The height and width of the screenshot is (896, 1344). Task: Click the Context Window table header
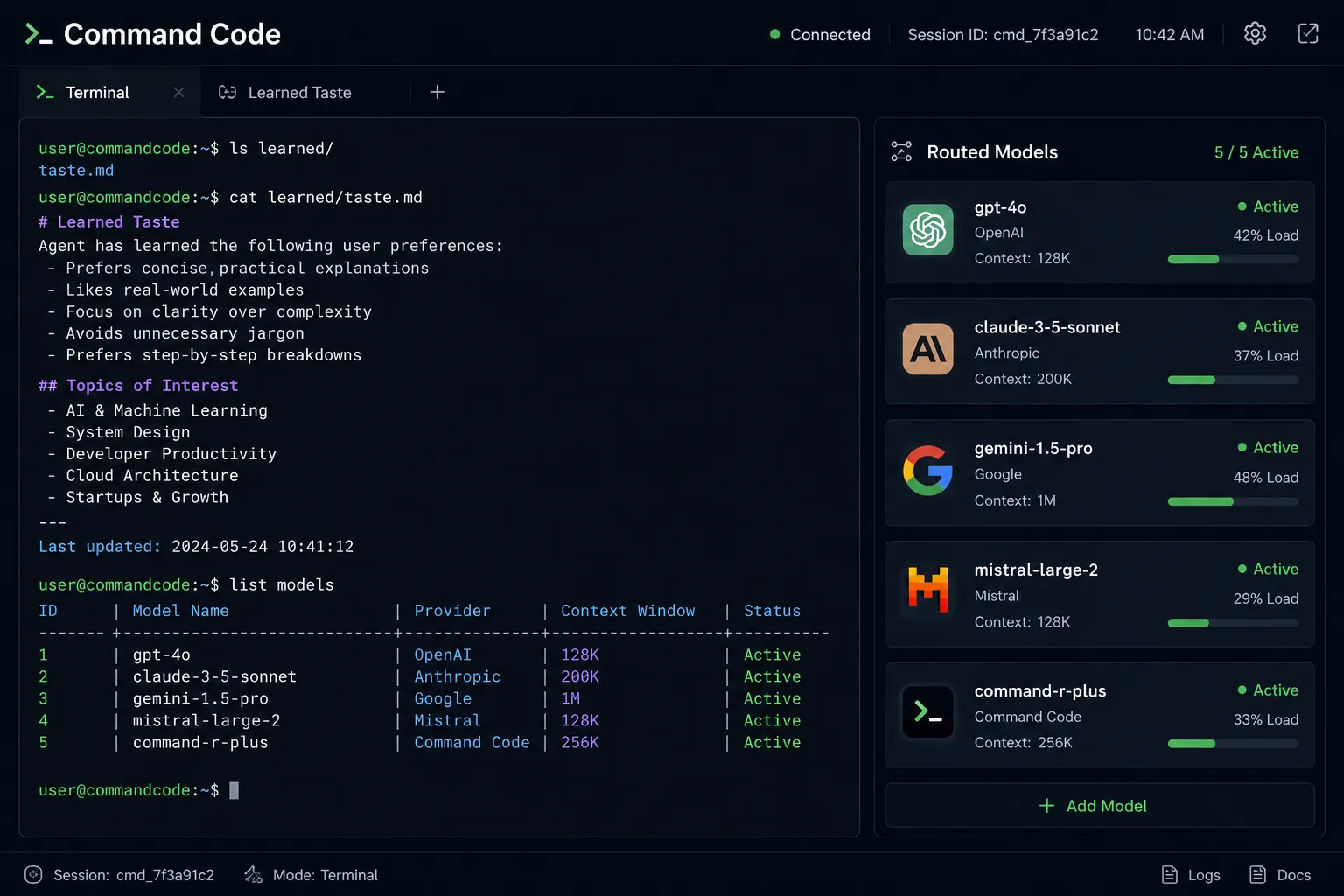(x=628, y=611)
